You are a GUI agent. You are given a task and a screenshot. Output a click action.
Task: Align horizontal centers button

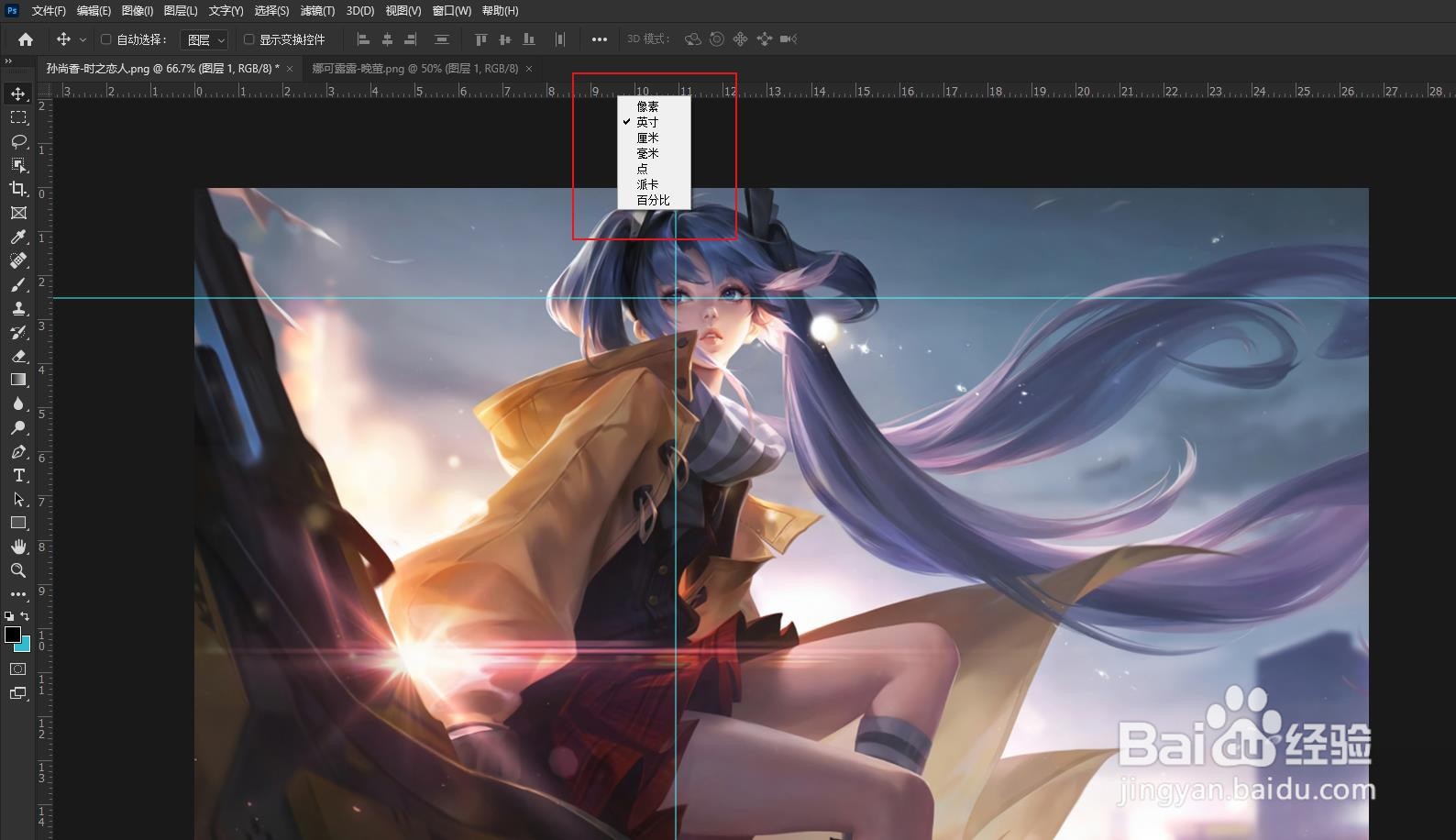pyautogui.click(x=387, y=39)
